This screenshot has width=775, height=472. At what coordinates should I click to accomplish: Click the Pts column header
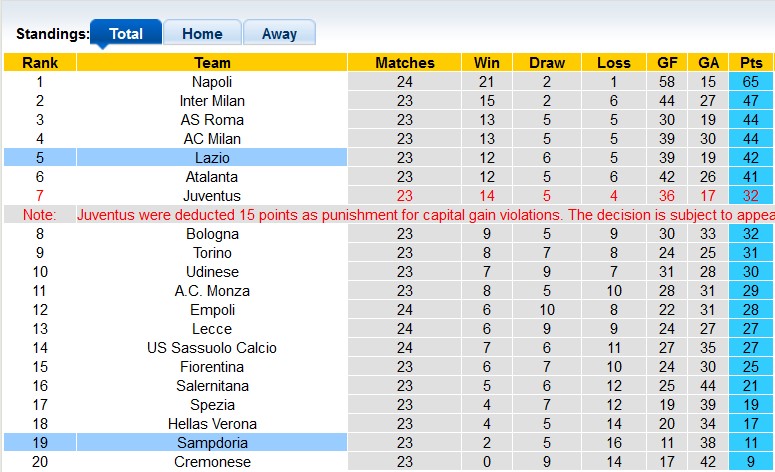(752, 63)
